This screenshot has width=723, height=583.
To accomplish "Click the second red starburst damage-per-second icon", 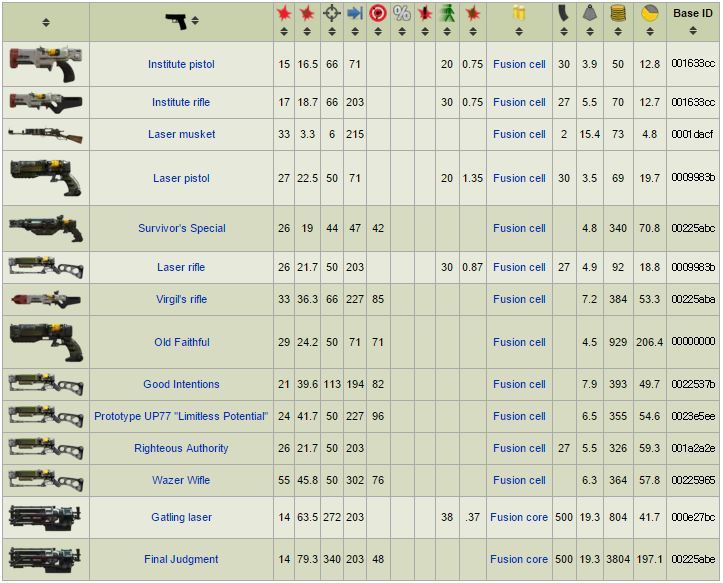I will tap(307, 13).
